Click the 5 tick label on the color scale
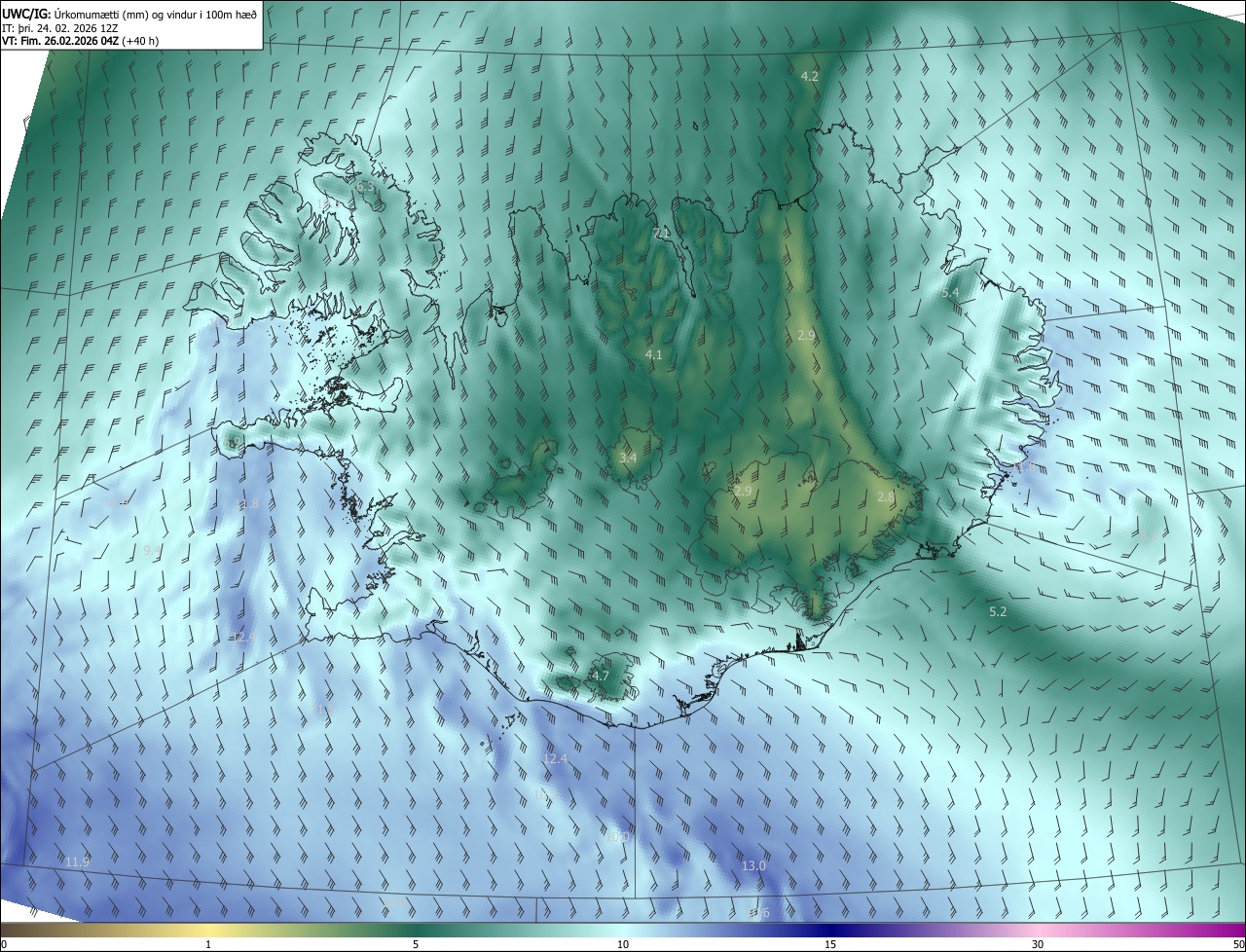1246x952 pixels. 416,944
